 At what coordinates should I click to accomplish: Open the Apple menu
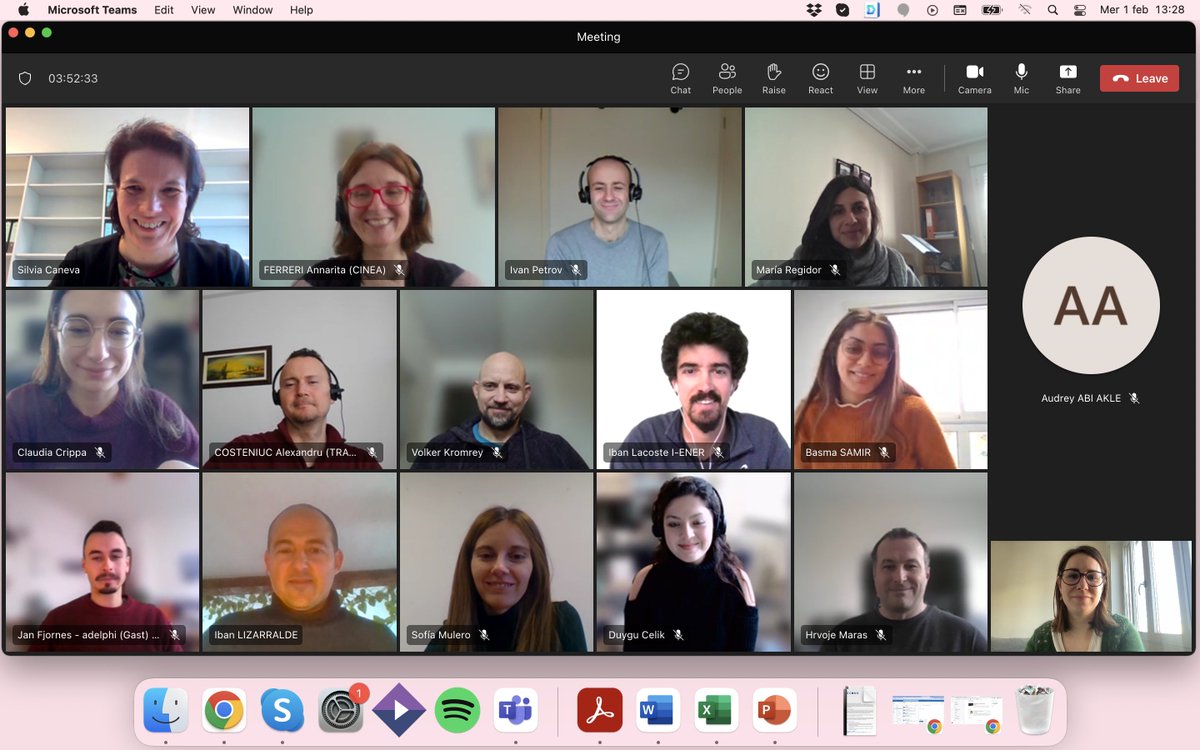(x=23, y=10)
